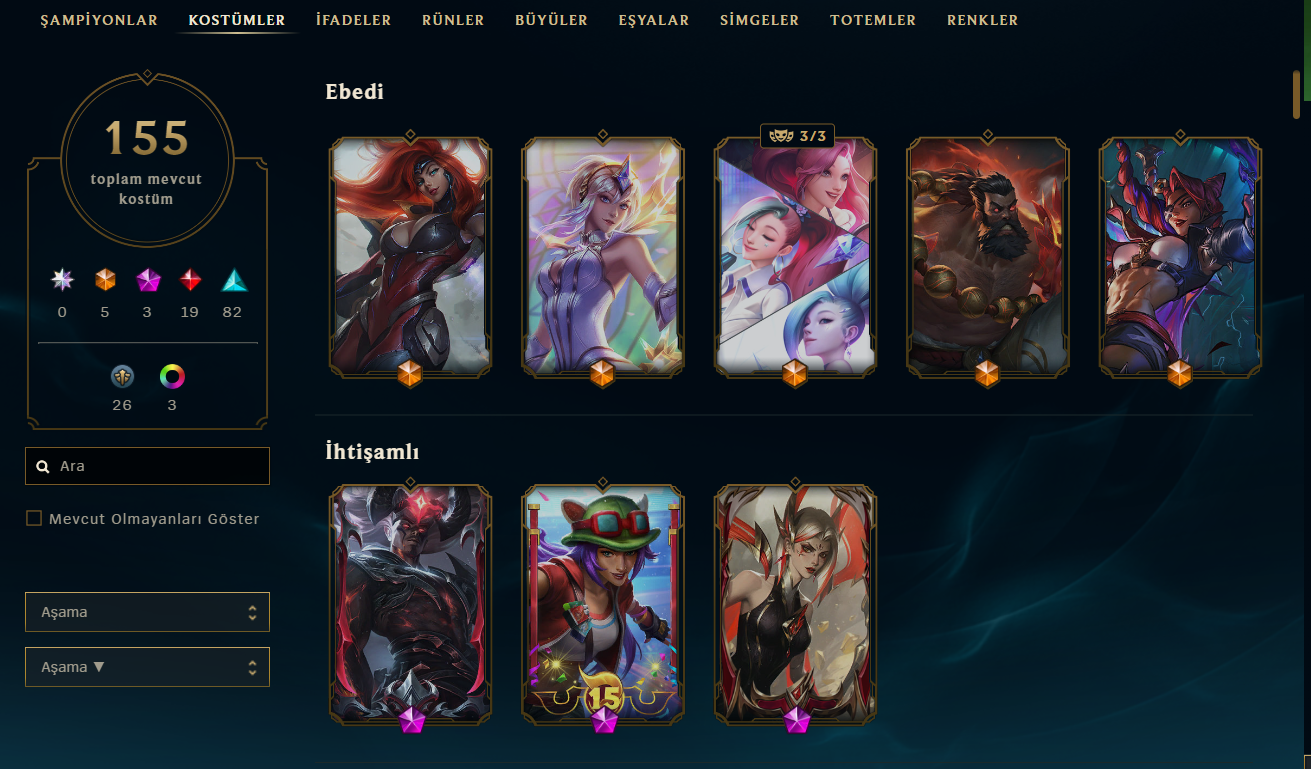Viewport: 1311px width, 769px height.
Task: Open the TOTEMLER tab
Action: pos(873,20)
